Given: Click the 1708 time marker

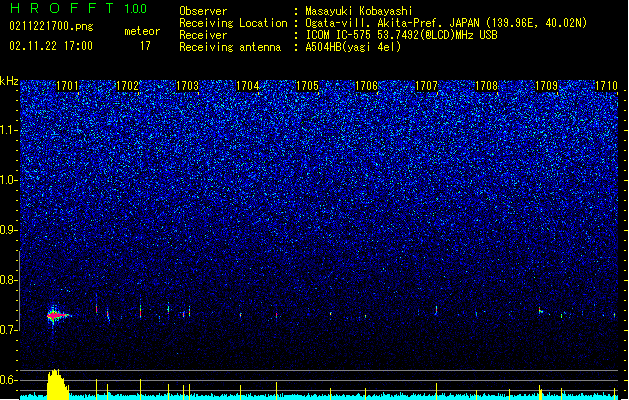Looking at the screenshot, I should click(486, 86).
